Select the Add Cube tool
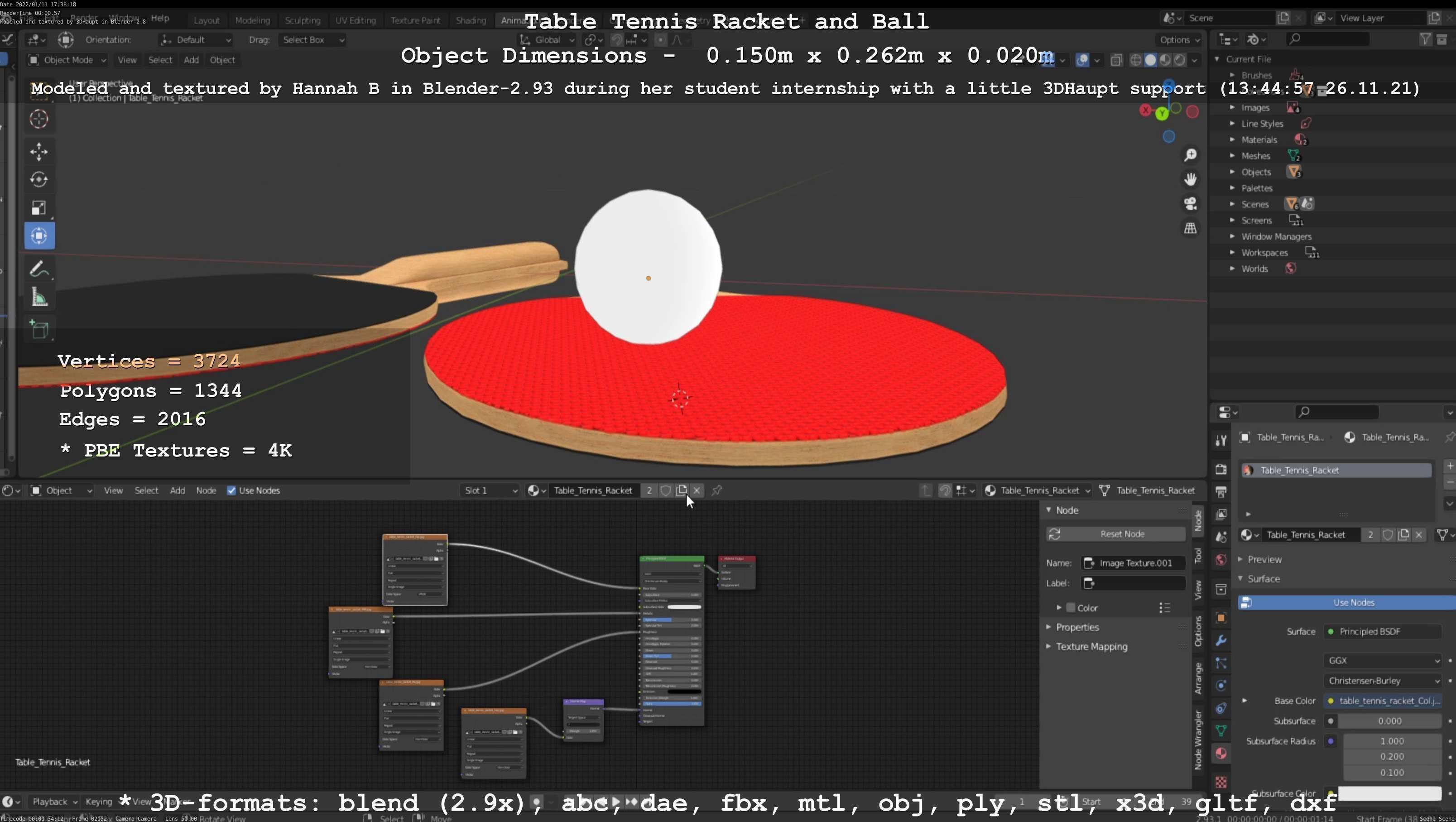 click(39, 329)
